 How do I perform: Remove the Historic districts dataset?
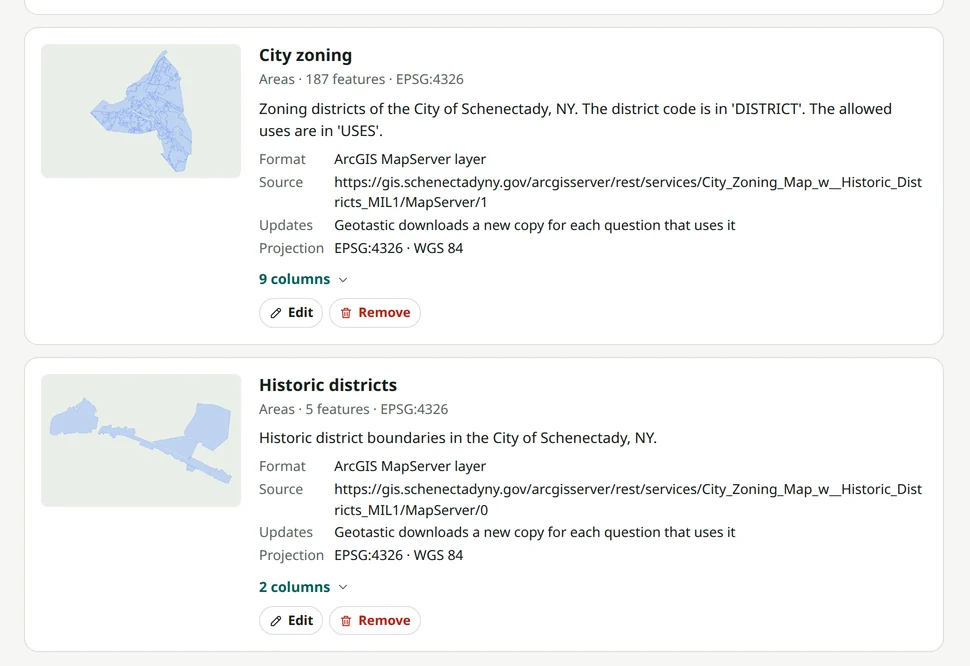[375, 620]
